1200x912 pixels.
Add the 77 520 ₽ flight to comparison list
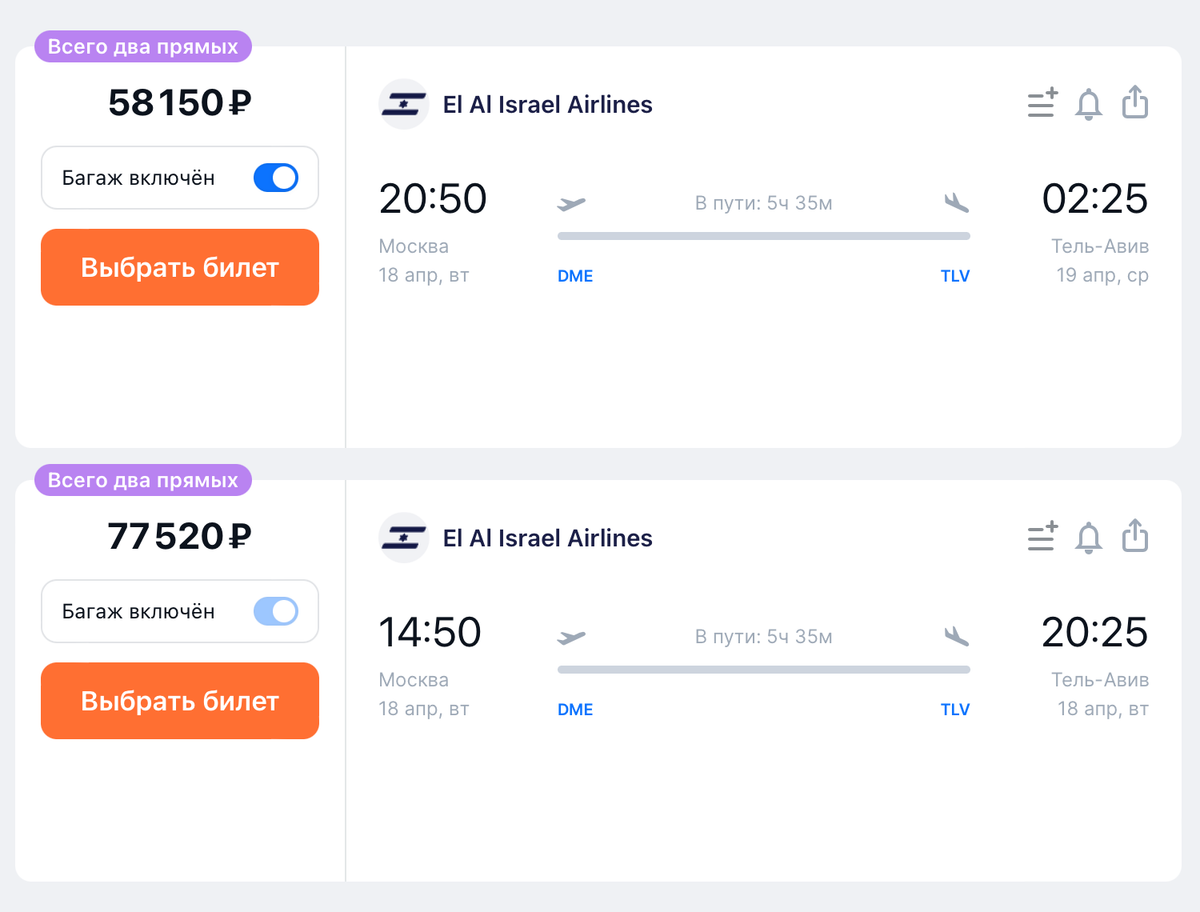pyautogui.click(x=1042, y=537)
